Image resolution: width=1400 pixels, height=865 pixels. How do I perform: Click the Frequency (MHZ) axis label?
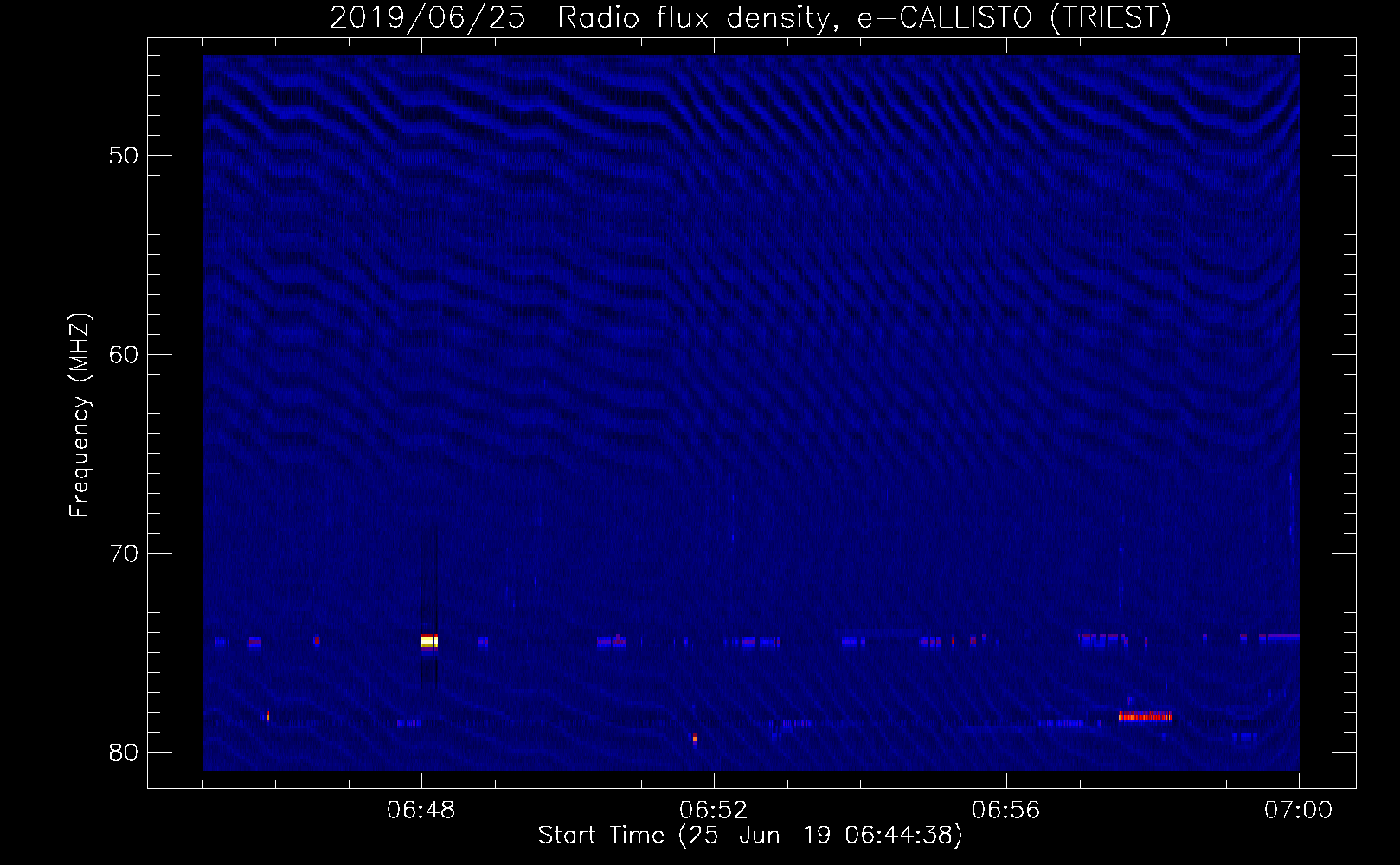pos(80,415)
